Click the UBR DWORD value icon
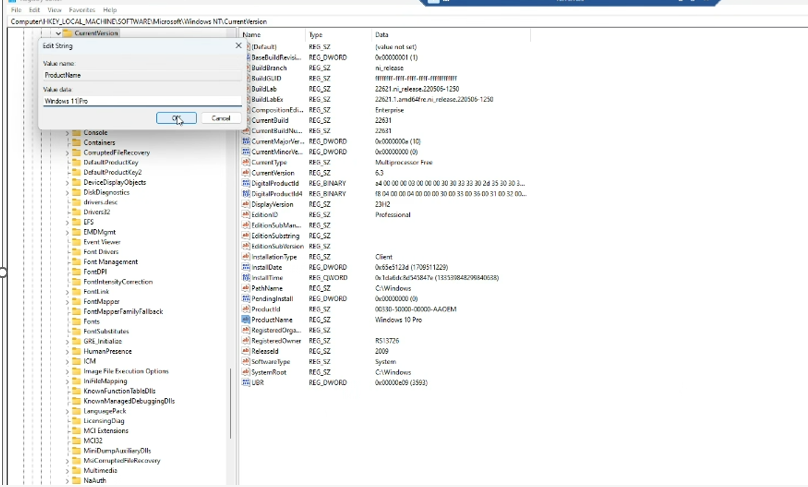The height and width of the screenshot is (487, 808). 246,382
